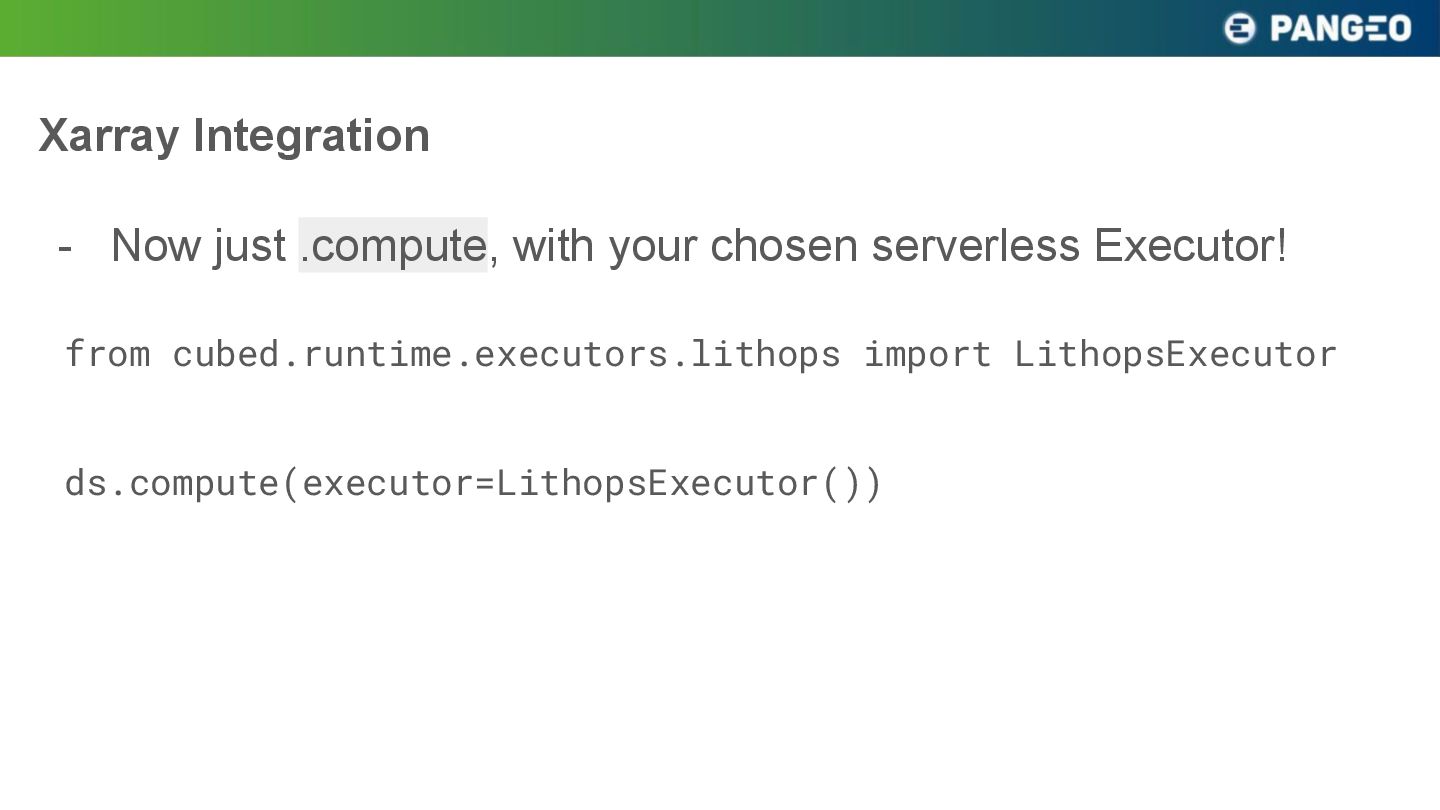Click the highlighted .compute text
The height and width of the screenshot is (810, 1440).
(393, 245)
